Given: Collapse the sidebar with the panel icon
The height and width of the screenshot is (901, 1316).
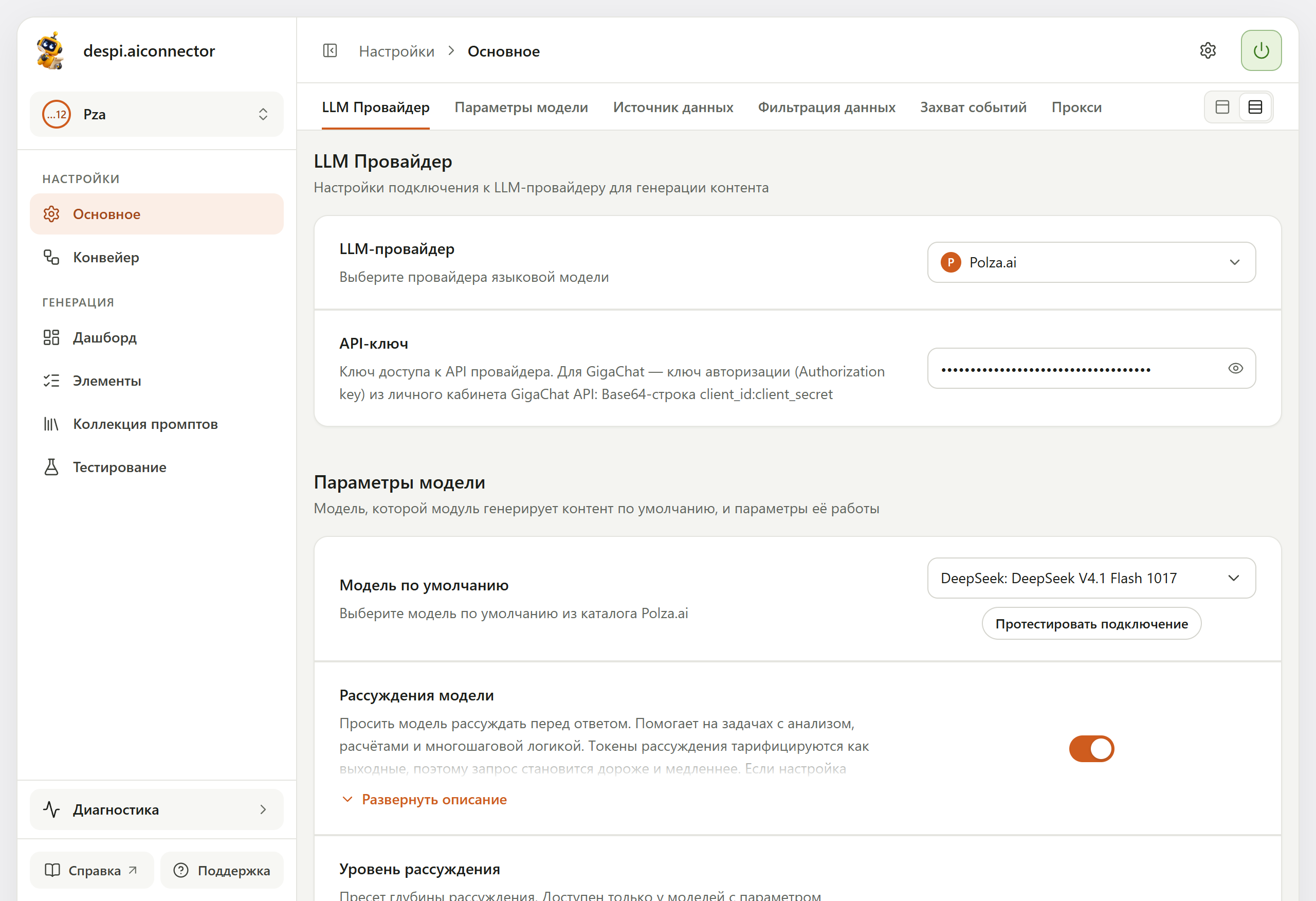Looking at the screenshot, I should 330,51.
